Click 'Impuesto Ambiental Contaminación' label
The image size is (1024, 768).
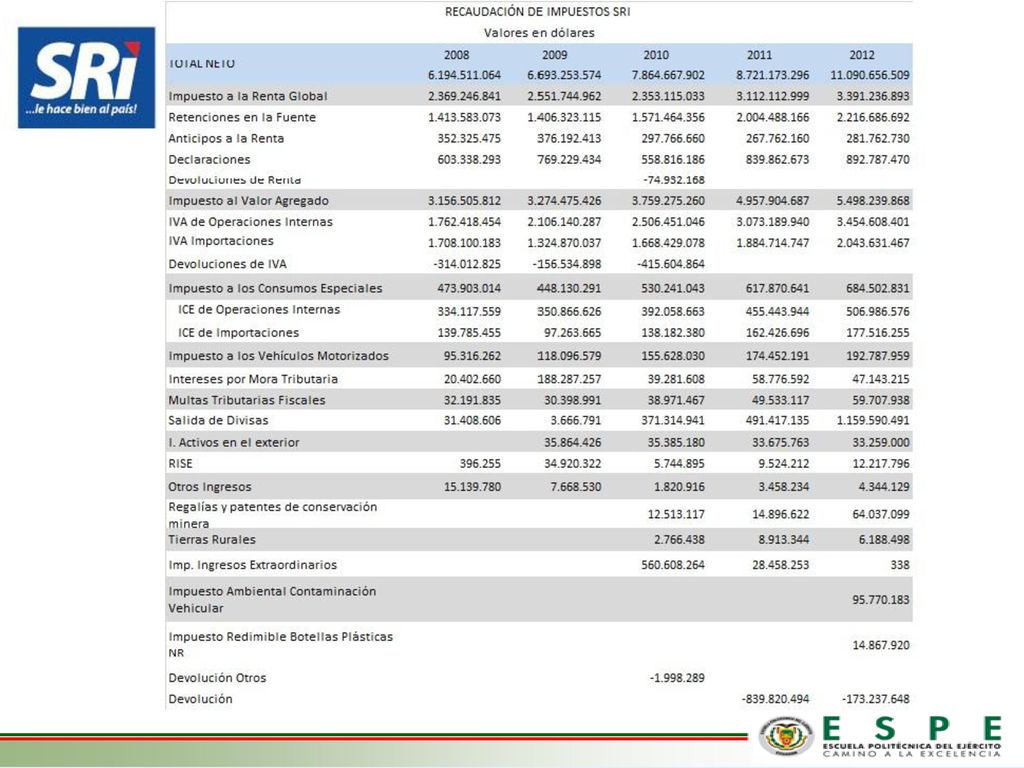272,592
